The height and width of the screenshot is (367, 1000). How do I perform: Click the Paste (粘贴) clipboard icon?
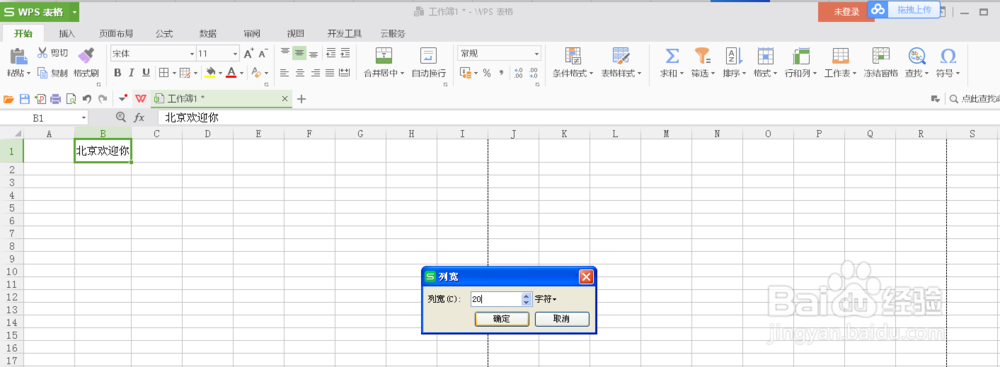pyautogui.click(x=18, y=56)
